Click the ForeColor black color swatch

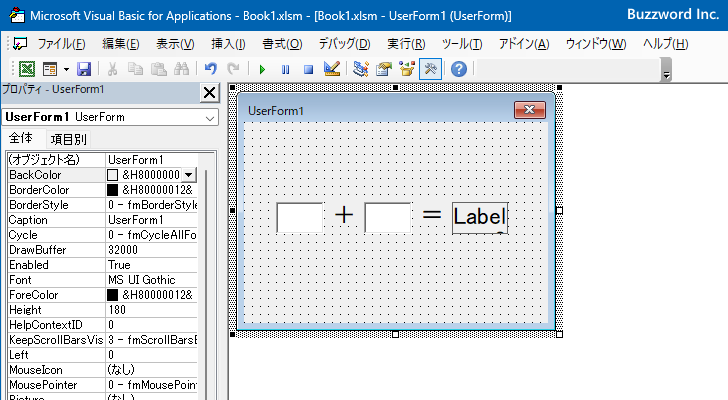pos(112,295)
